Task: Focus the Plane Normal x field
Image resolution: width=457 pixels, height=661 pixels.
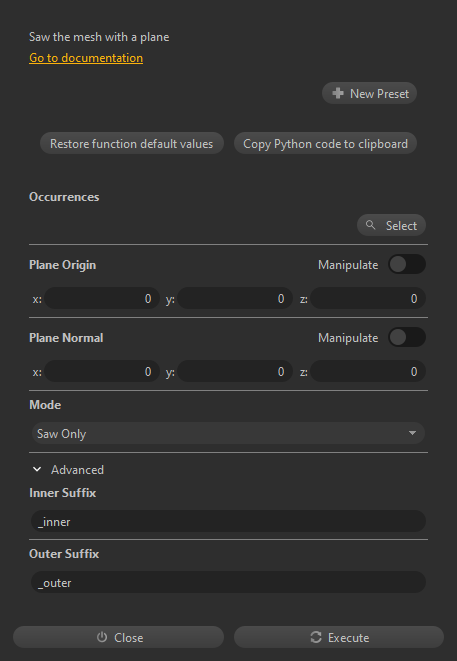Action: [x=102, y=371]
